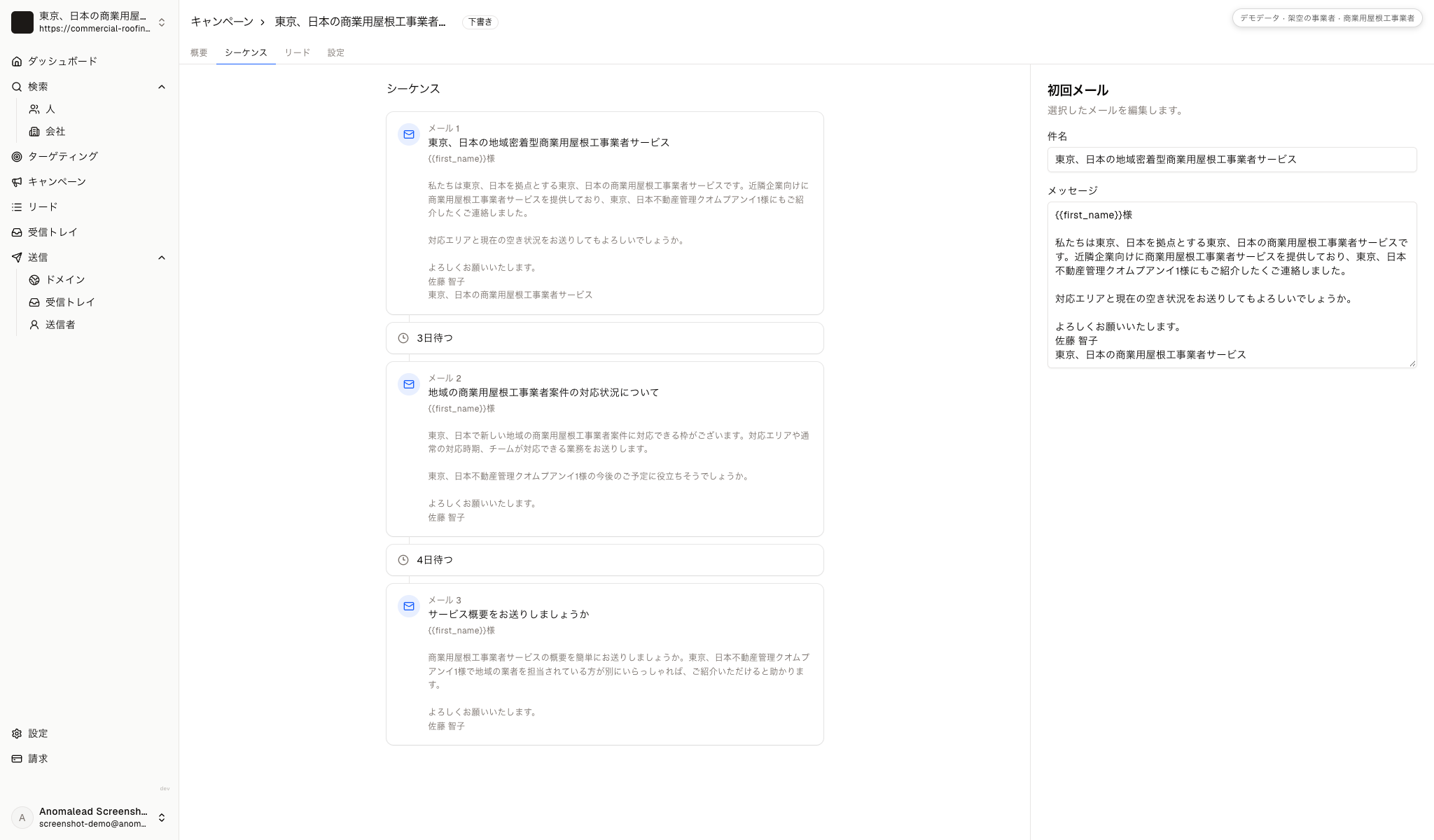Select the 4日待つ wait step
This screenshot has width=1434, height=840.
[605, 560]
